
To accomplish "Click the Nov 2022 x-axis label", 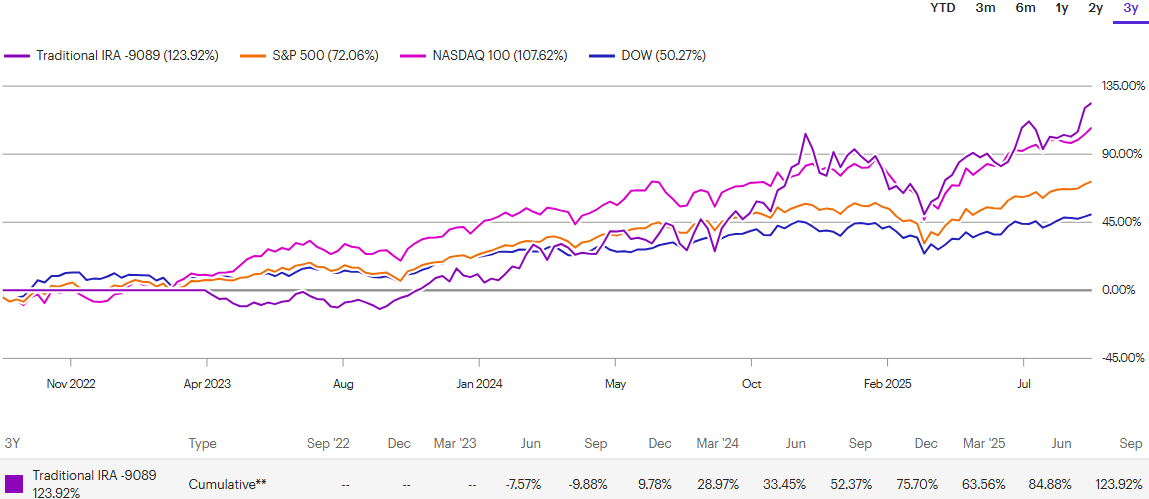I will 70,383.
